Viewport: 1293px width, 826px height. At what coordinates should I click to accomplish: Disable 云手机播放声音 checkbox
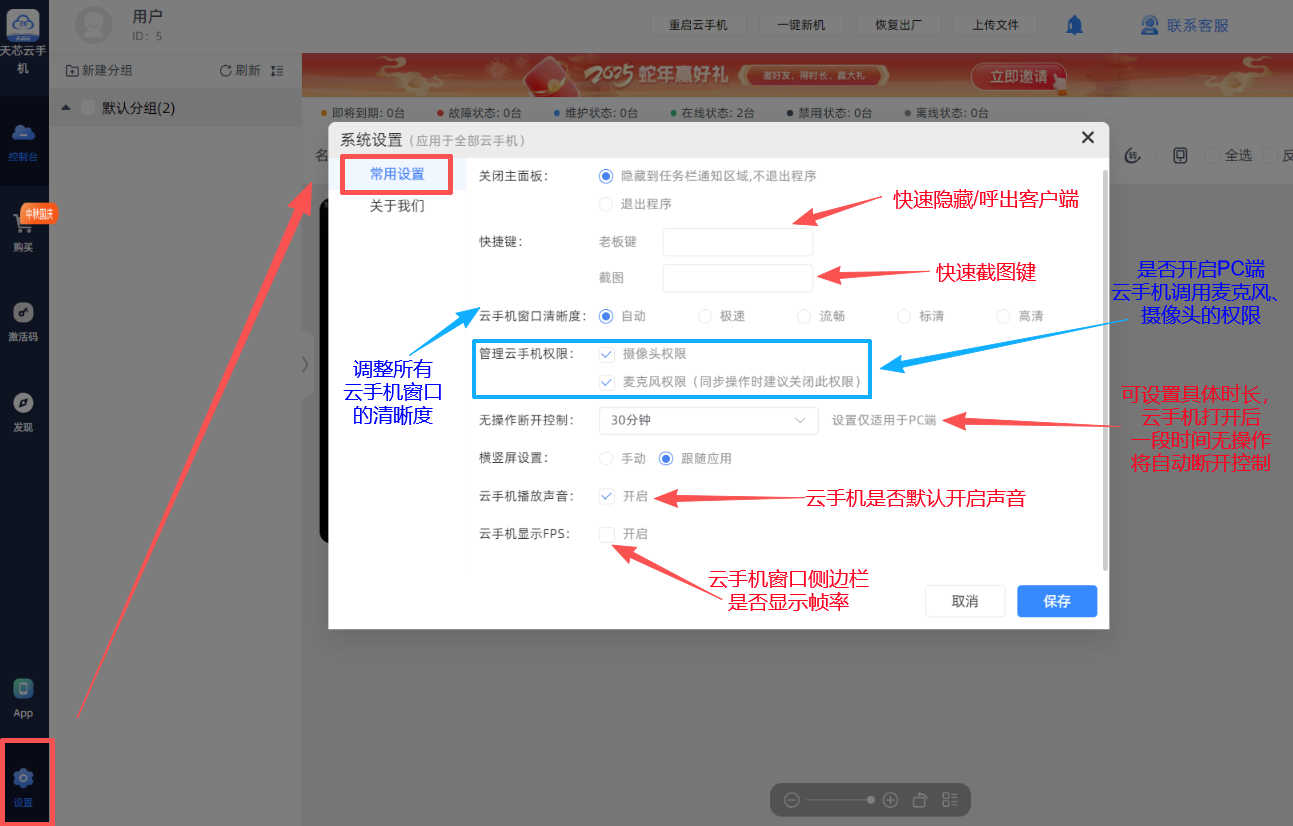coord(607,496)
